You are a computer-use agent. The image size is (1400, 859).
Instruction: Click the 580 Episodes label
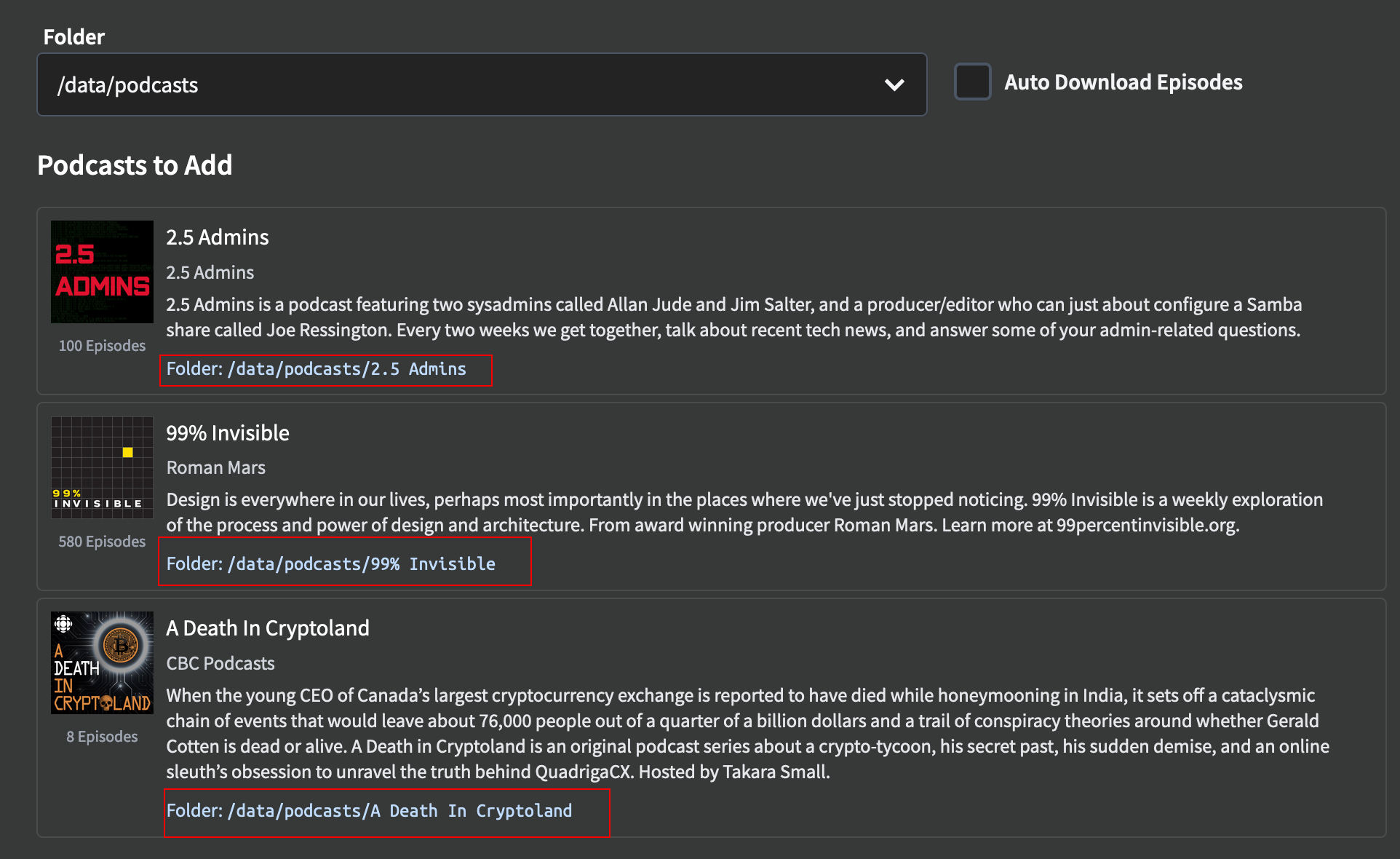100,541
